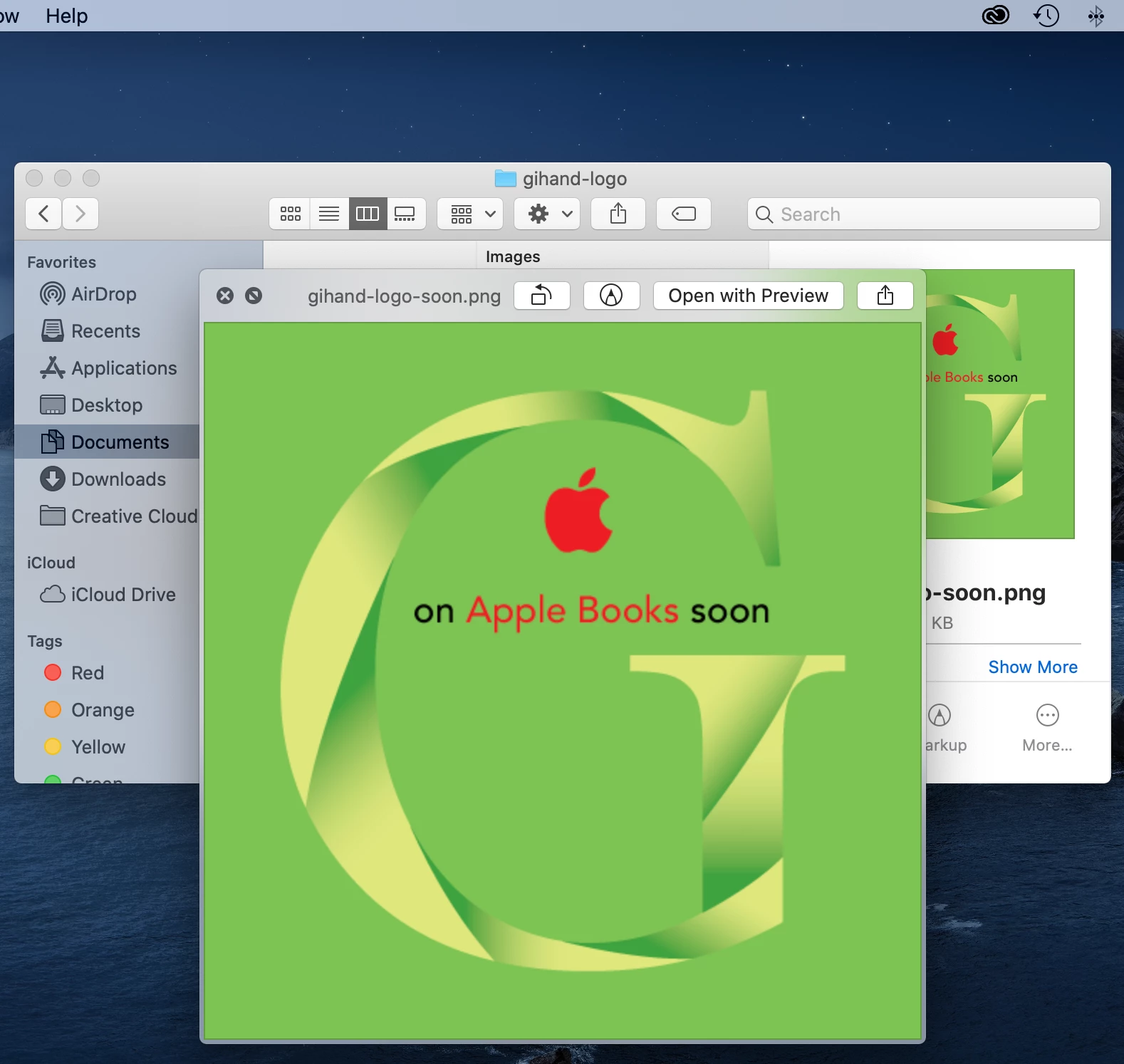1124x1064 pixels.
Task: Filter by the Orange tag
Action: click(x=89, y=710)
